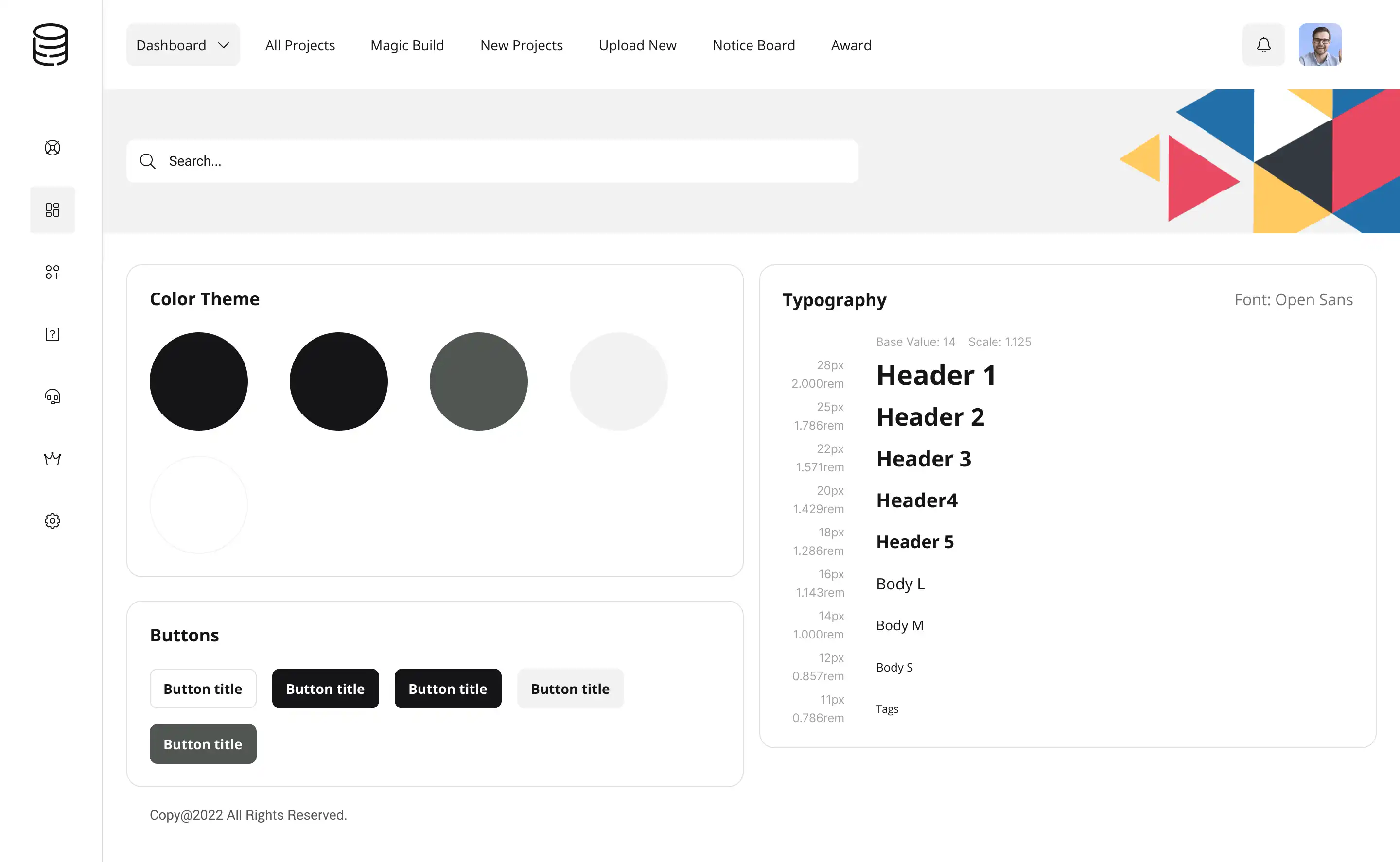Open the settings gear icon
1400x862 pixels.
[x=52, y=520]
